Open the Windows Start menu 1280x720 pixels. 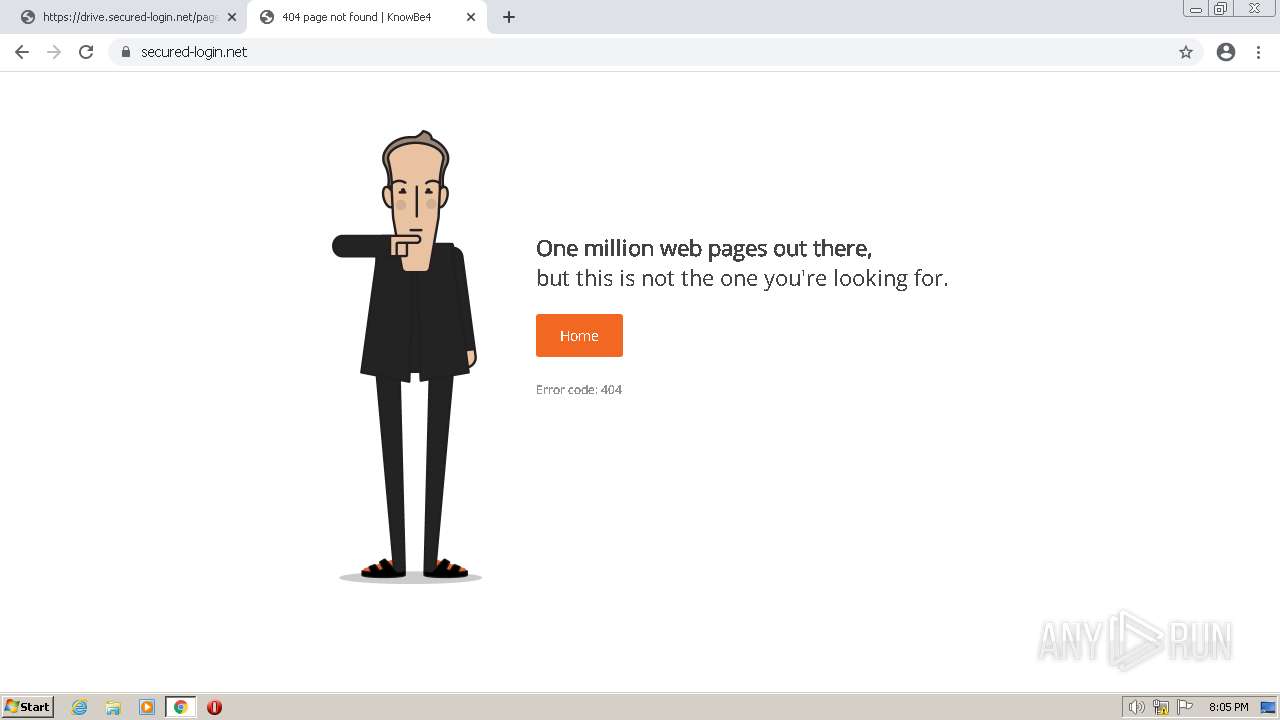pos(28,707)
